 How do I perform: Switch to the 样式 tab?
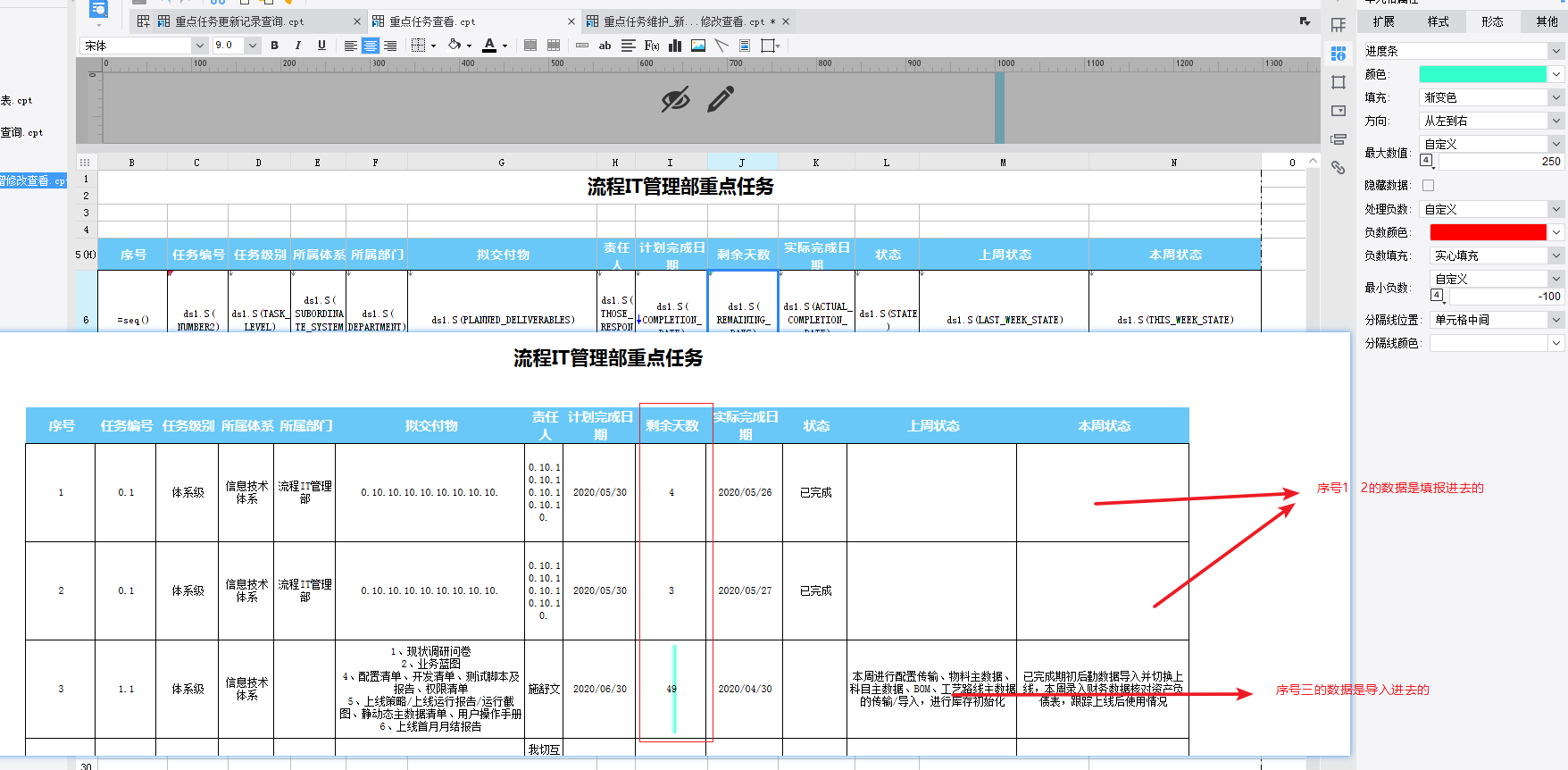pyautogui.click(x=1438, y=21)
